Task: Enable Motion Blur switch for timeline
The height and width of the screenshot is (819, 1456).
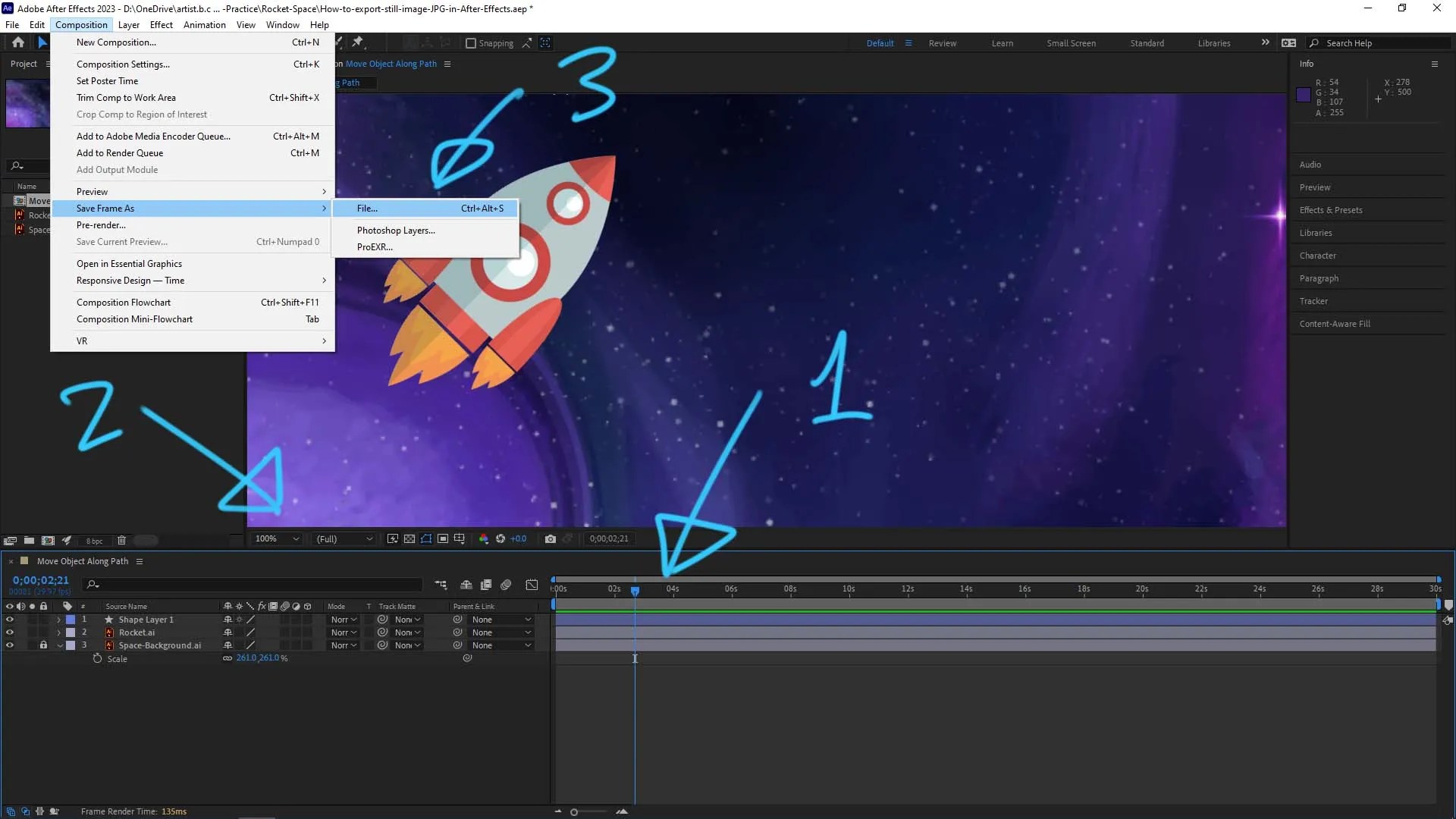Action: [x=506, y=585]
